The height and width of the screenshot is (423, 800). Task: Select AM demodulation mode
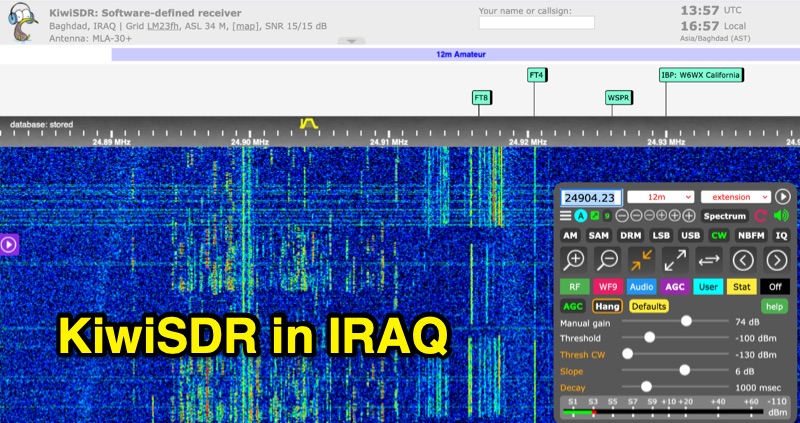tap(570, 236)
